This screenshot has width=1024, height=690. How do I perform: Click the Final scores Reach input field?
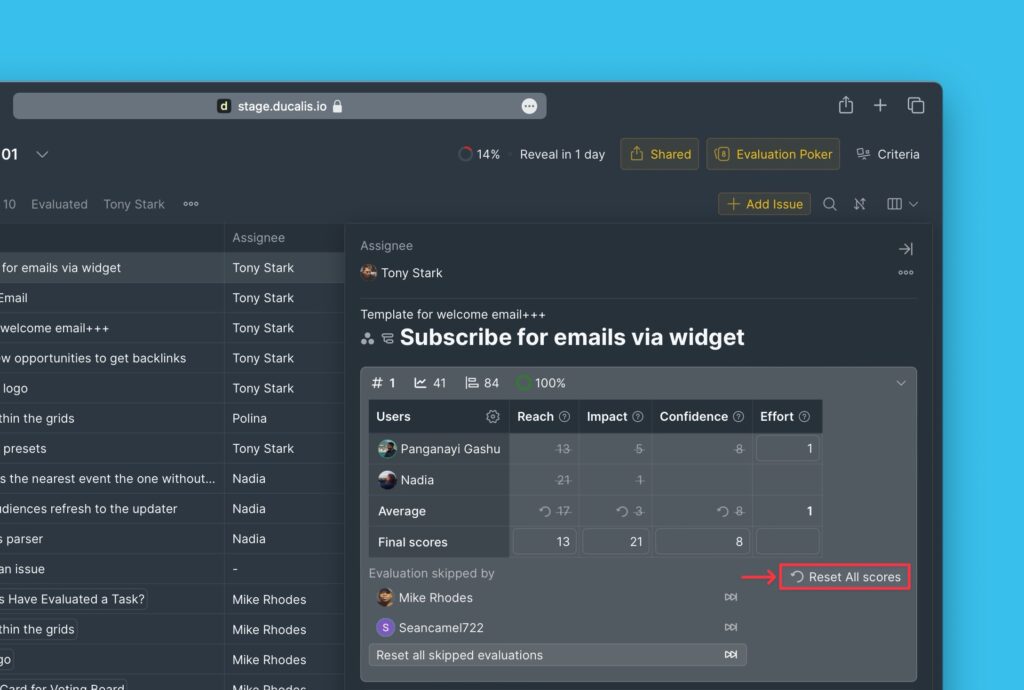(545, 542)
